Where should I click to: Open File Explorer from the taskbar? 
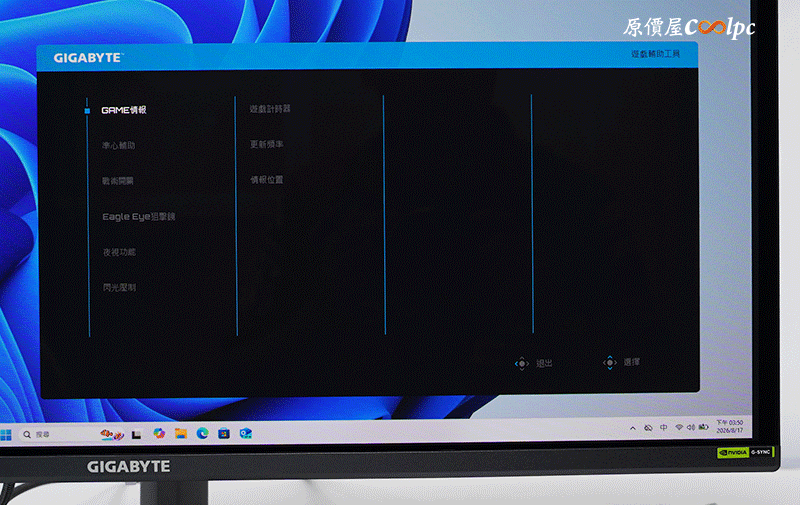(x=181, y=434)
